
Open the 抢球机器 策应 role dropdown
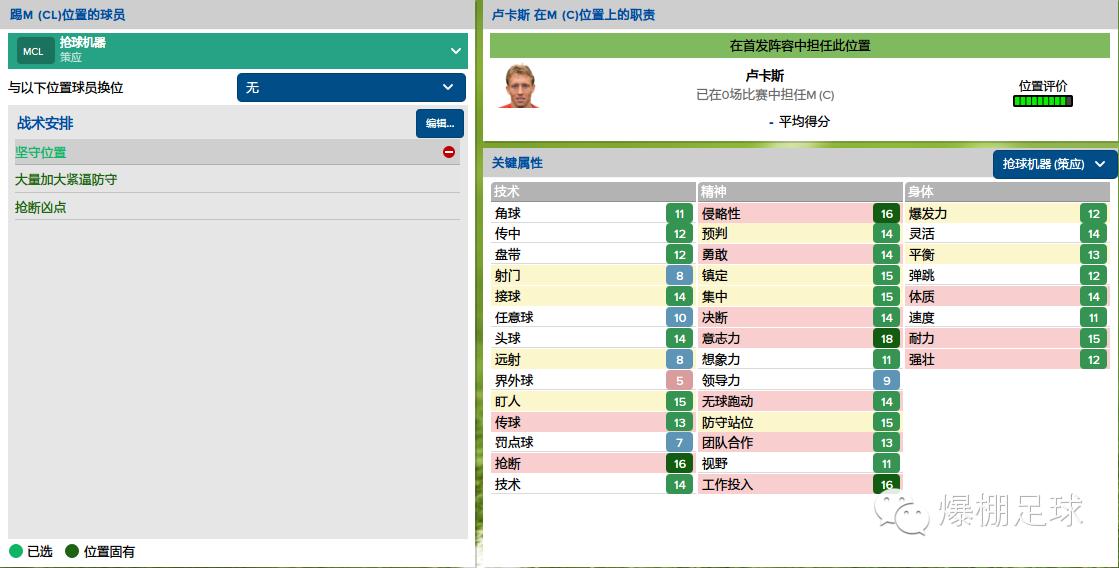238,51
